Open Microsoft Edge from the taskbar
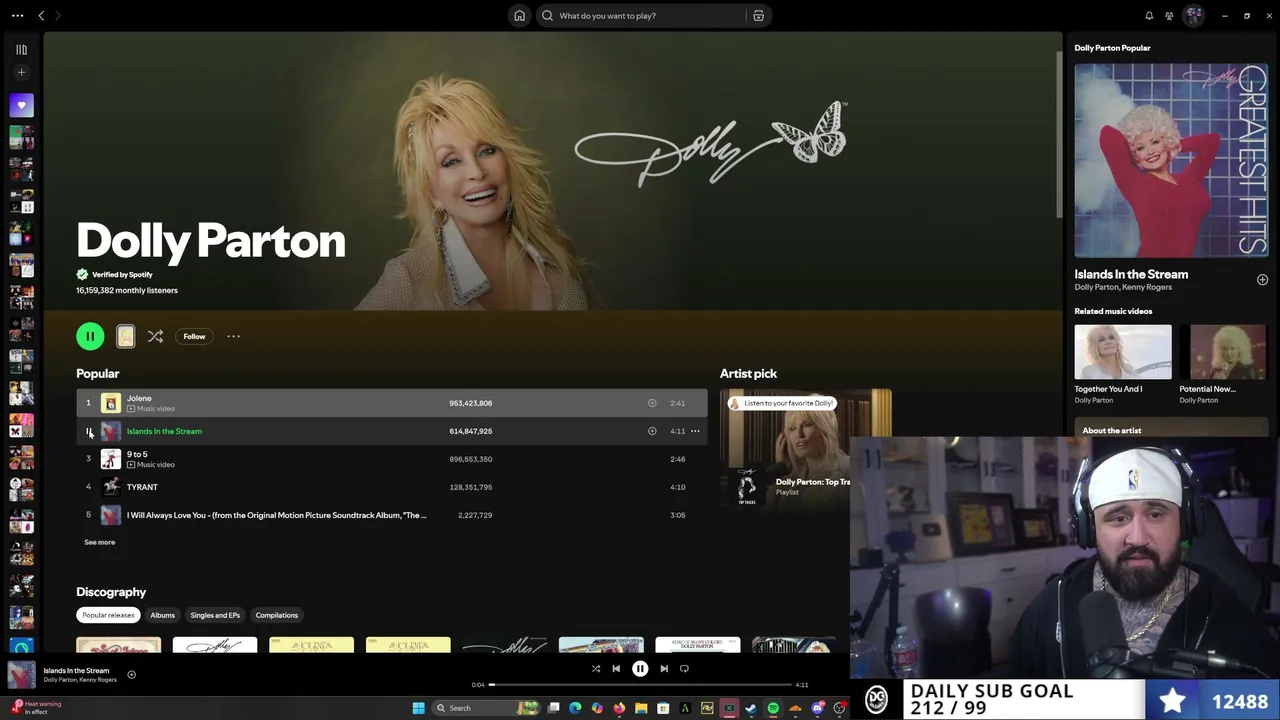Viewport: 1280px width, 720px height. (x=575, y=708)
